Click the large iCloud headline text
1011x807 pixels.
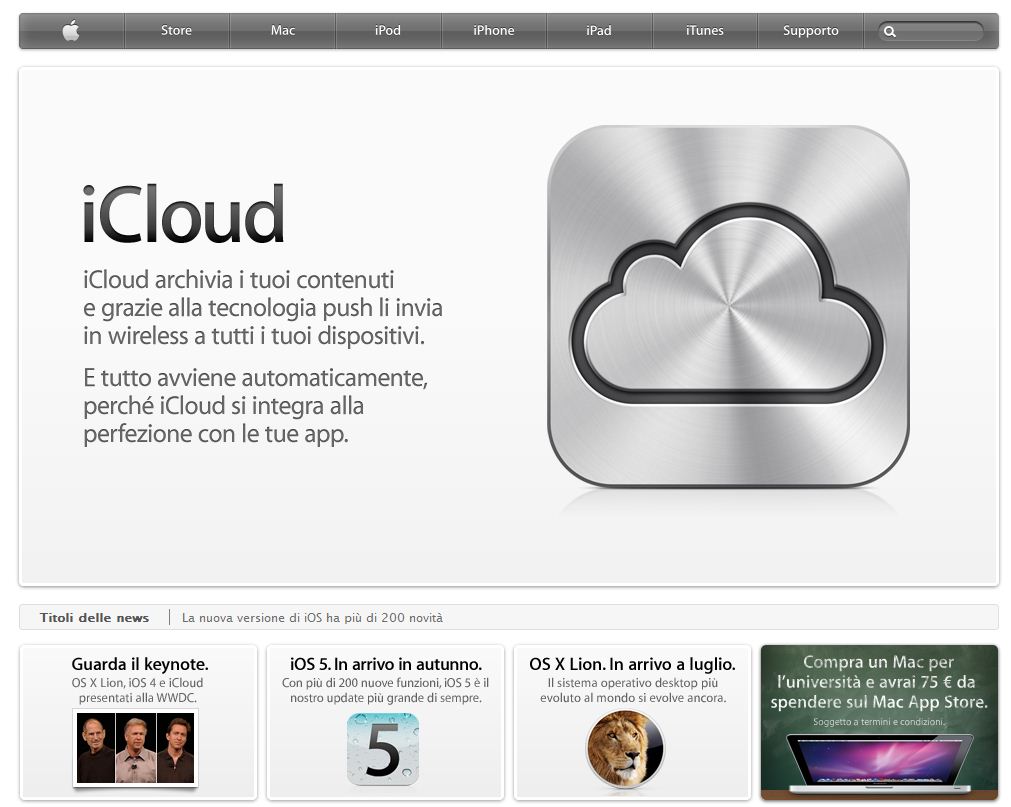(184, 215)
